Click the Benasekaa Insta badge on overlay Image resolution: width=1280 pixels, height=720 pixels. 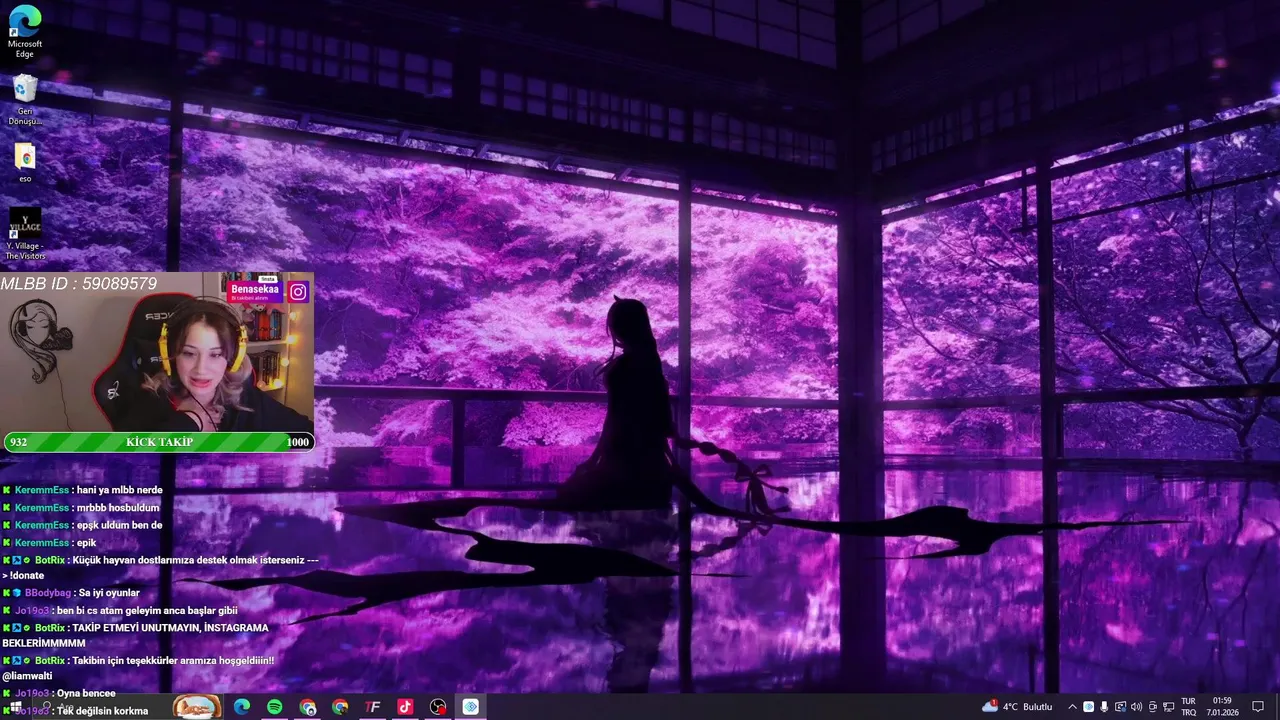tap(254, 291)
